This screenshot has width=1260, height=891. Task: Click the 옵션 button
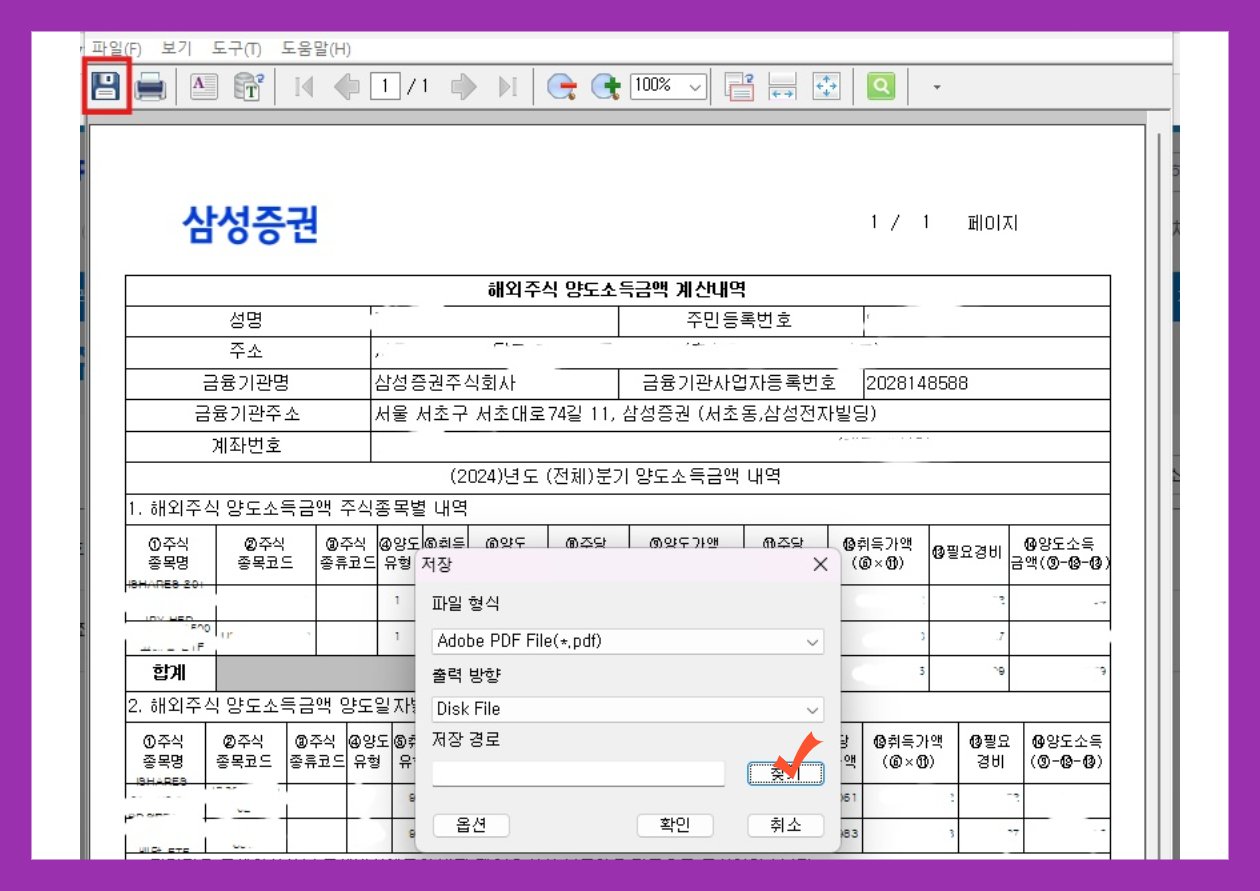[x=471, y=825]
